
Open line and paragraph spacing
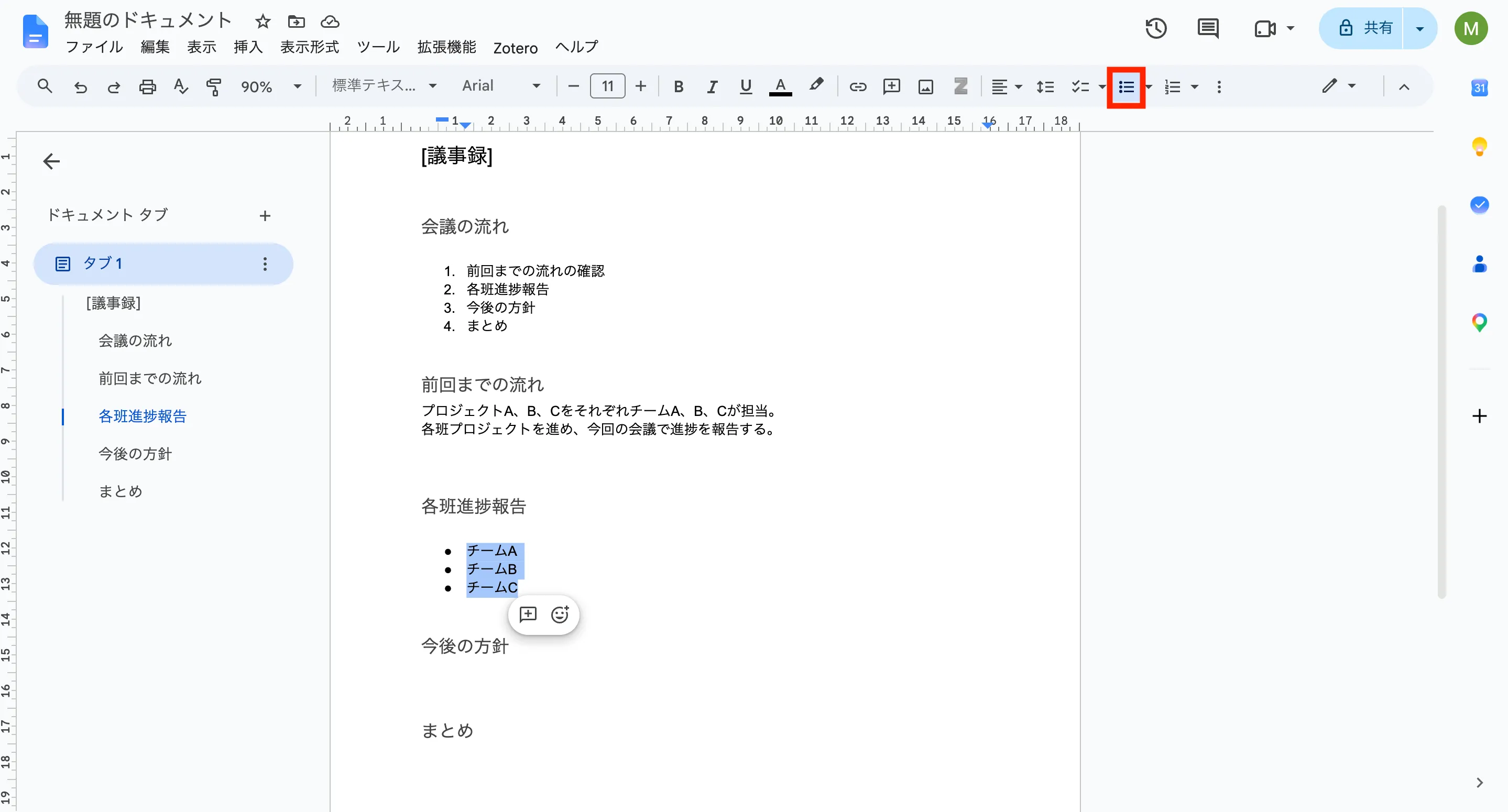pyautogui.click(x=1045, y=87)
